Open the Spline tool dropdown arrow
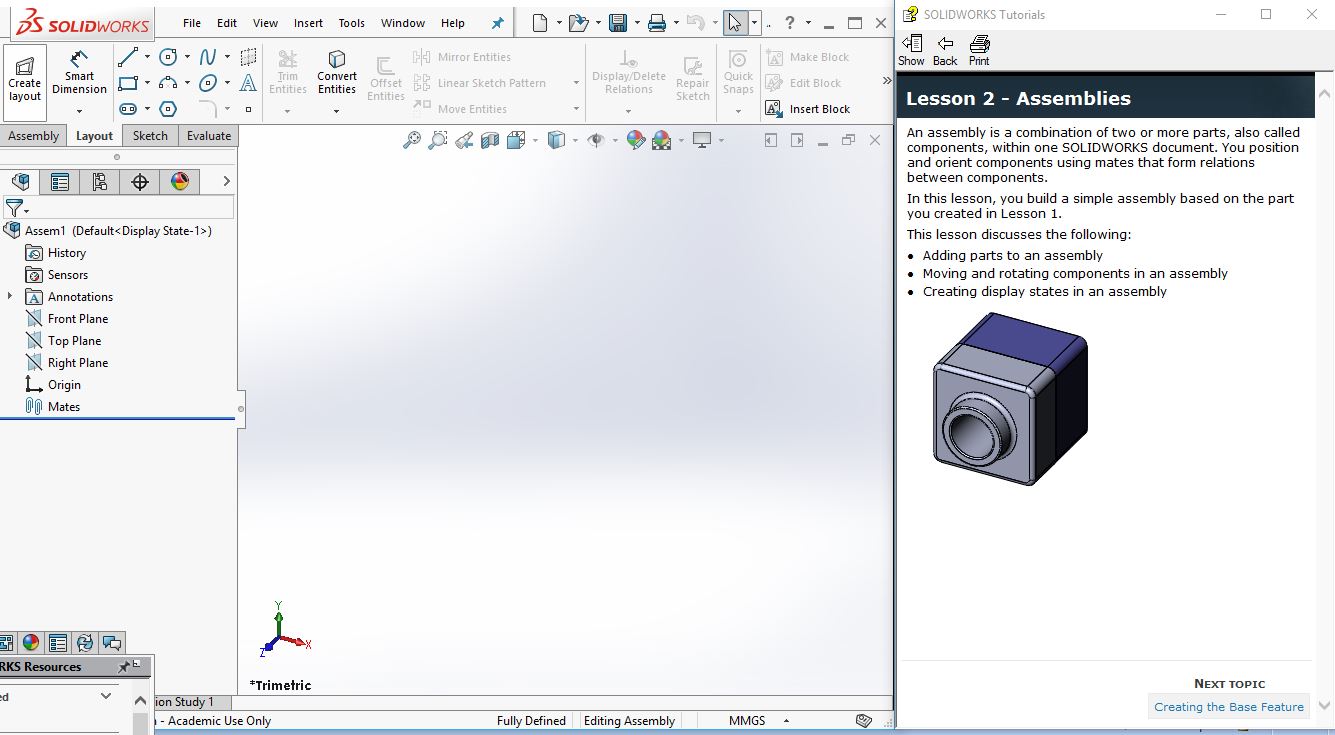This screenshot has width=1335, height=735. click(x=227, y=57)
